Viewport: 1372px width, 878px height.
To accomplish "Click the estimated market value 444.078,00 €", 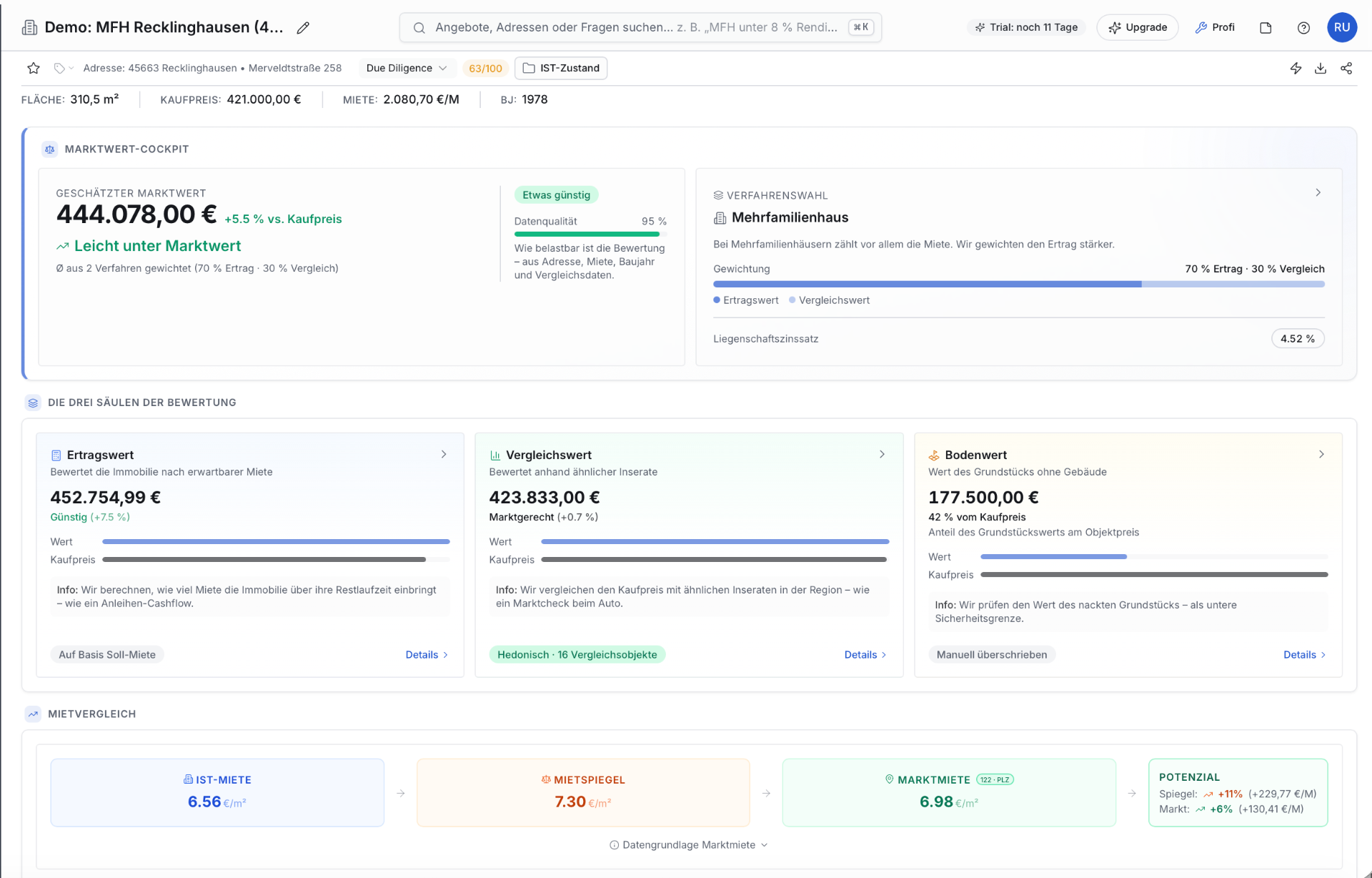I will click(x=136, y=214).
